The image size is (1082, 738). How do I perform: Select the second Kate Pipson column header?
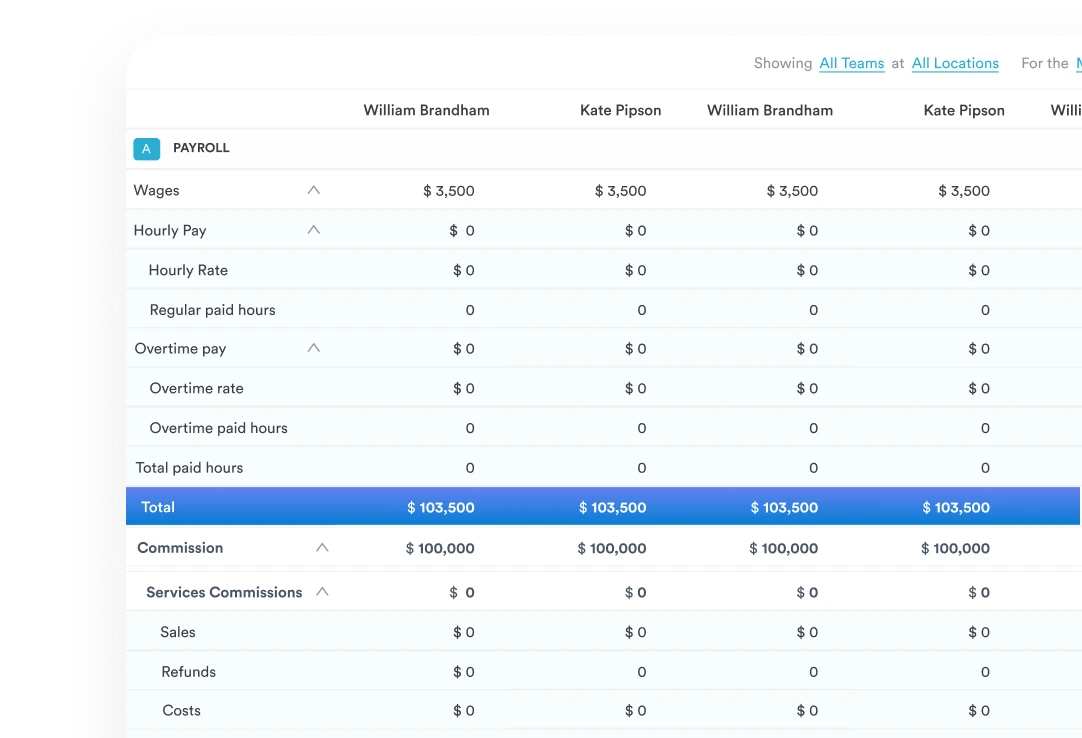coord(963,110)
